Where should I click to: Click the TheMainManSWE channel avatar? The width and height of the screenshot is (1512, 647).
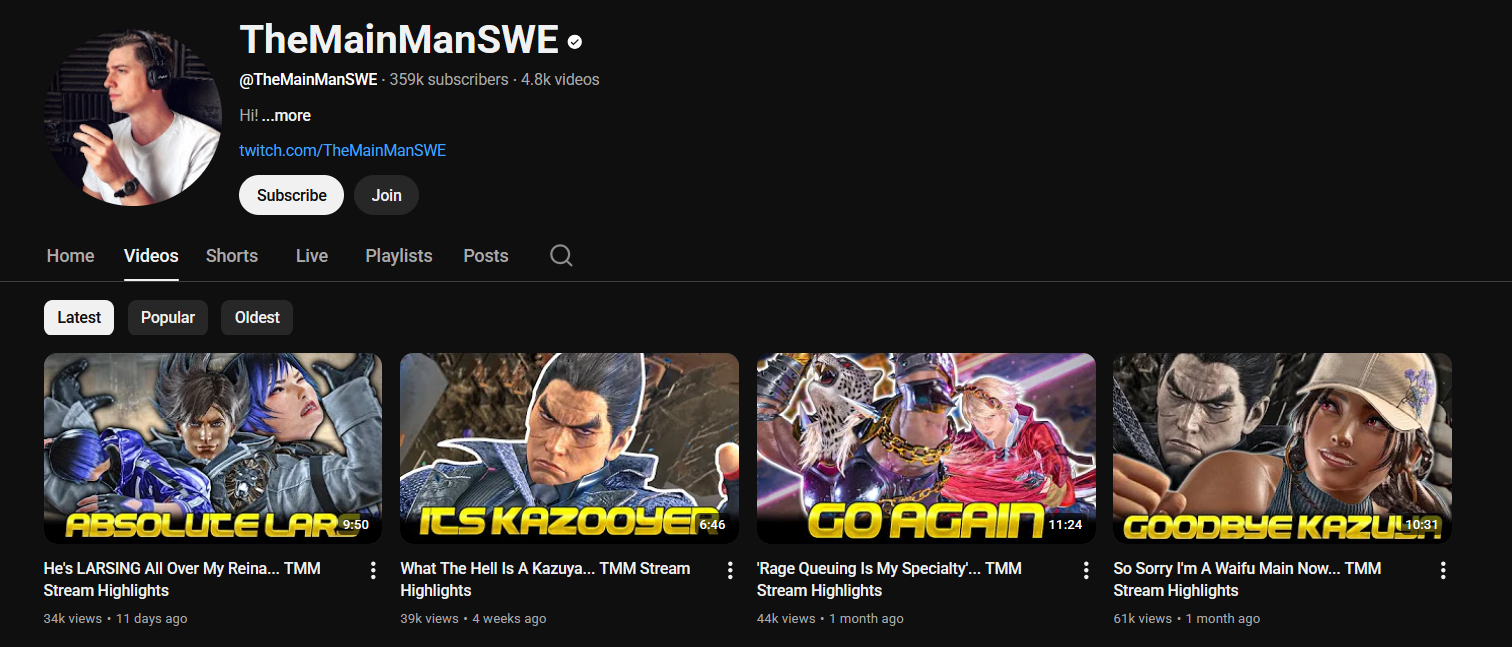[x=132, y=117]
